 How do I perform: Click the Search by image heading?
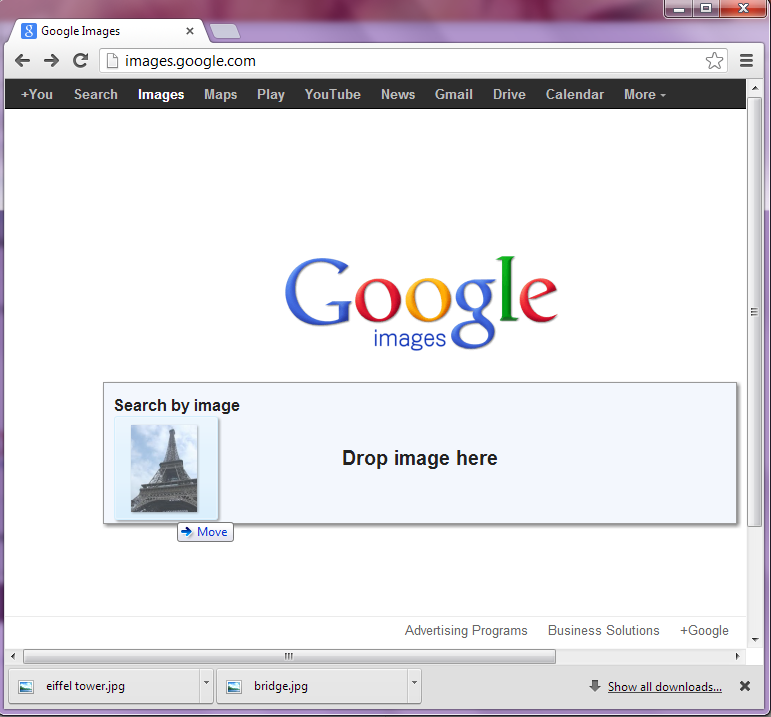(177, 405)
